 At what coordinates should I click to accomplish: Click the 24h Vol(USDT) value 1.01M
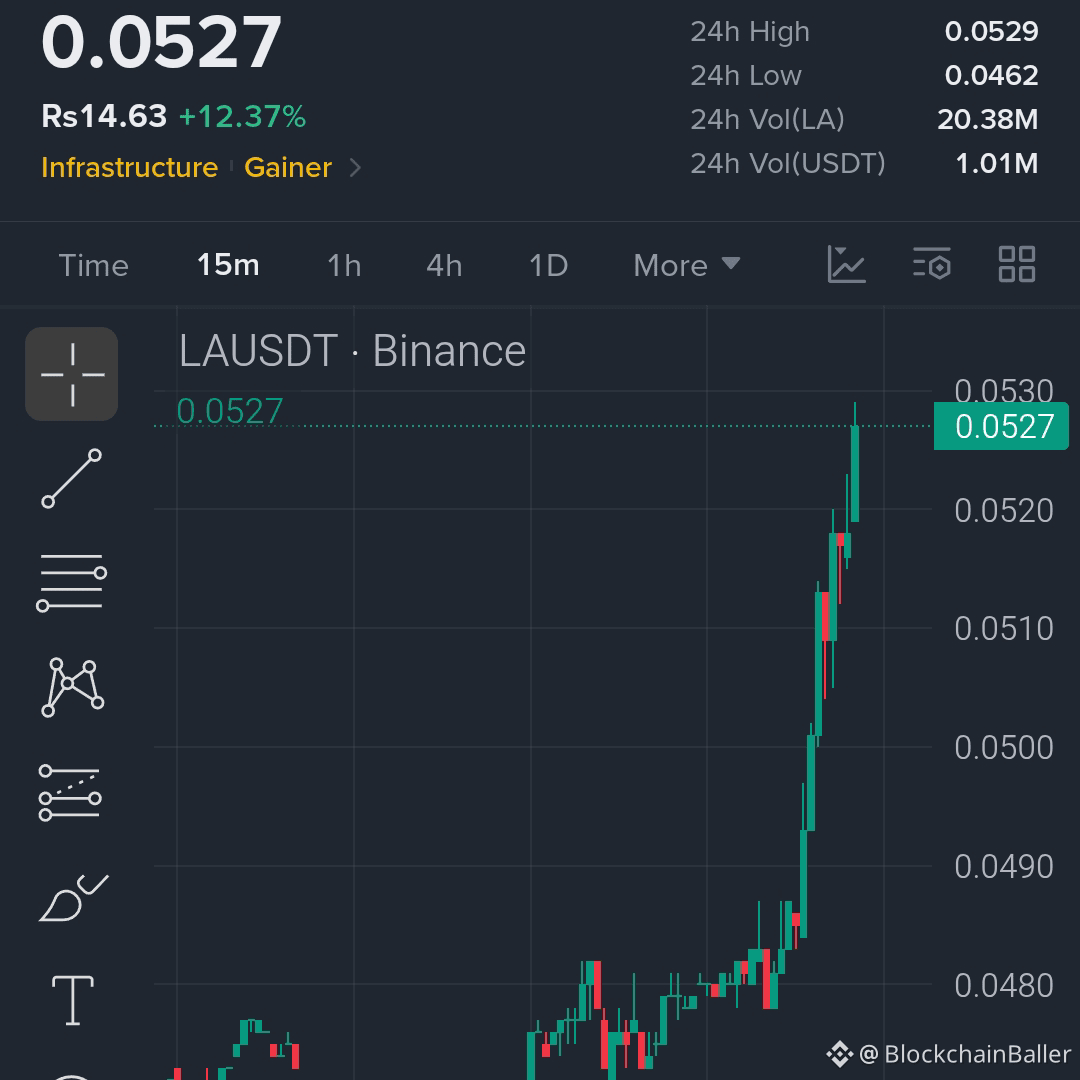point(997,164)
